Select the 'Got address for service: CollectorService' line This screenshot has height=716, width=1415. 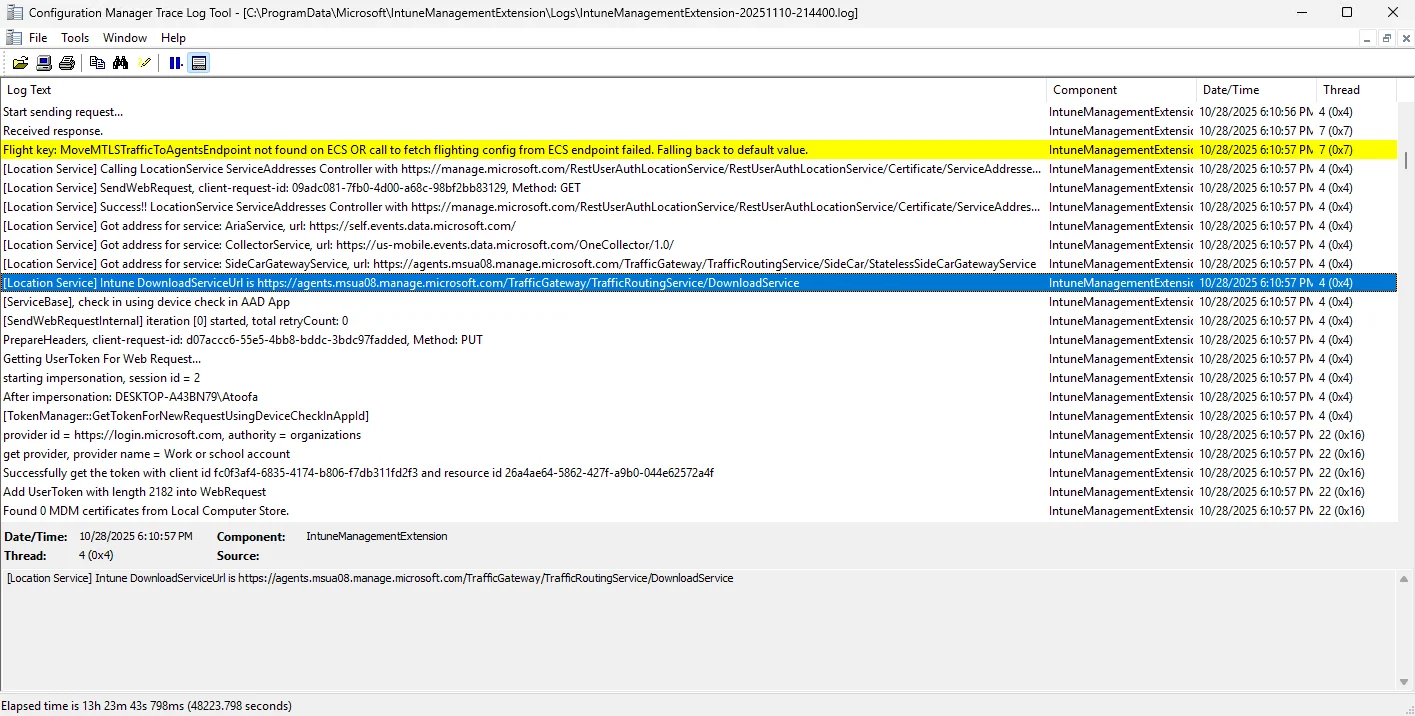pyautogui.click(x=698, y=245)
